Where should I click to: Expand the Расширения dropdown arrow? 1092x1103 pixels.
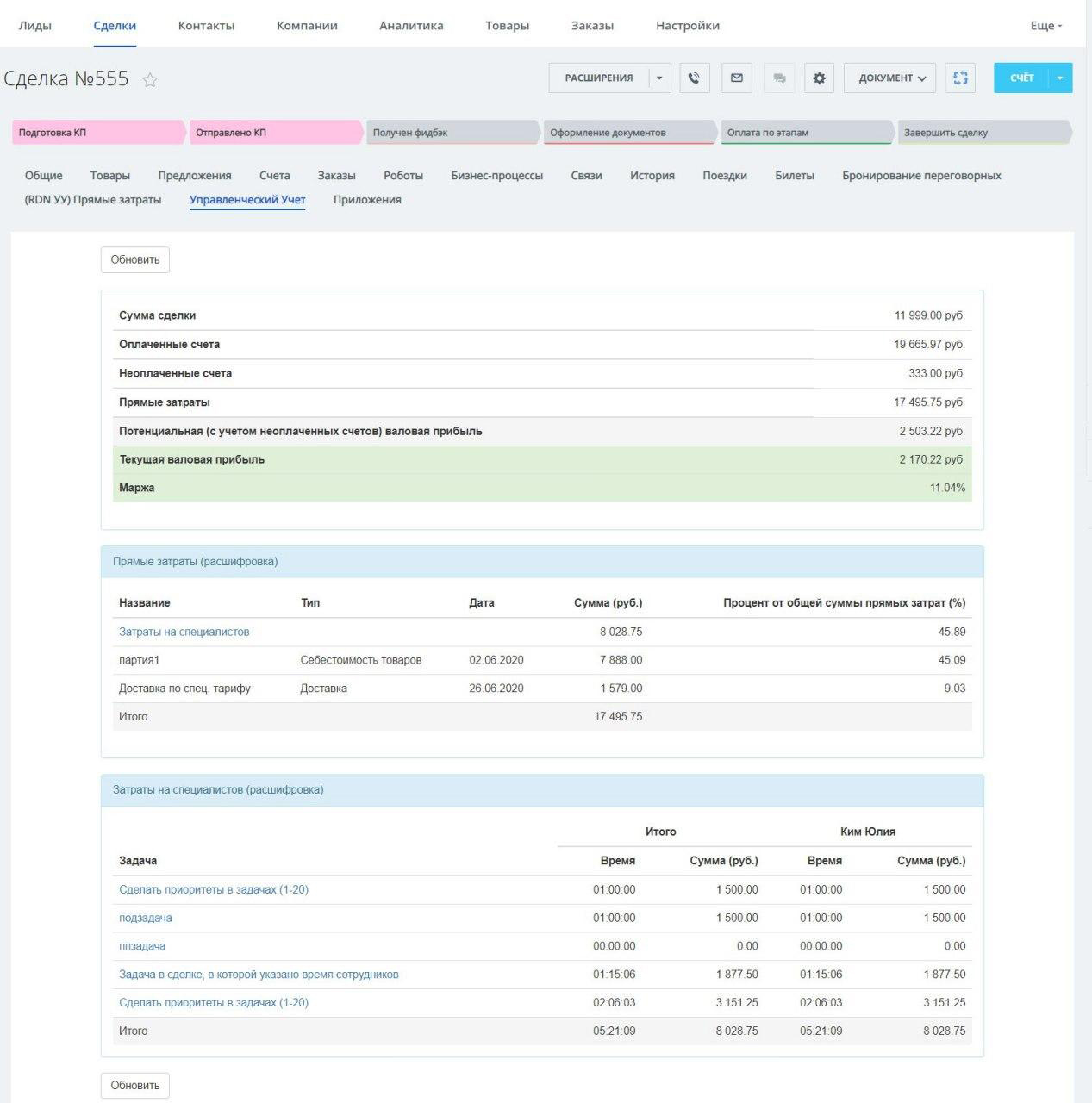tap(659, 78)
